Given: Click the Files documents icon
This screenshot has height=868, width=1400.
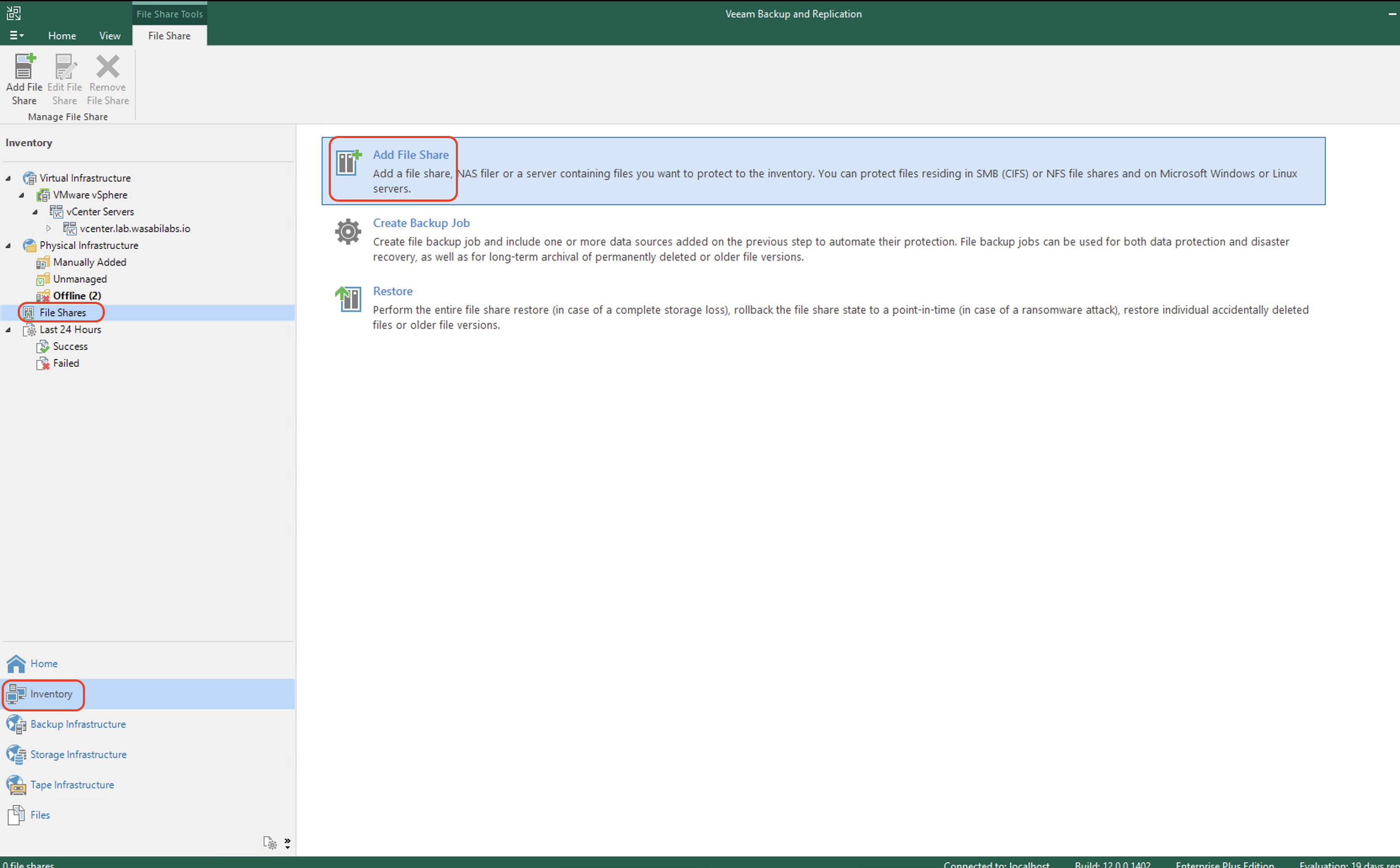Looking at the screenshot, I should click(16, 815).
